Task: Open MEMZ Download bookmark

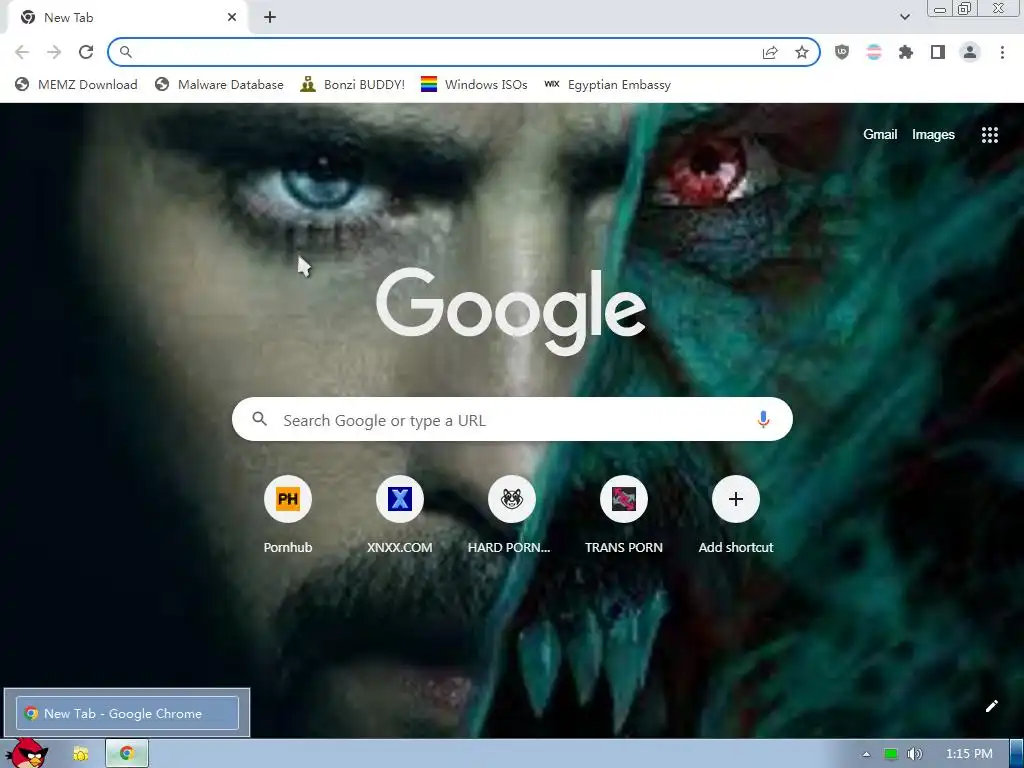Action: pos(76,84)
